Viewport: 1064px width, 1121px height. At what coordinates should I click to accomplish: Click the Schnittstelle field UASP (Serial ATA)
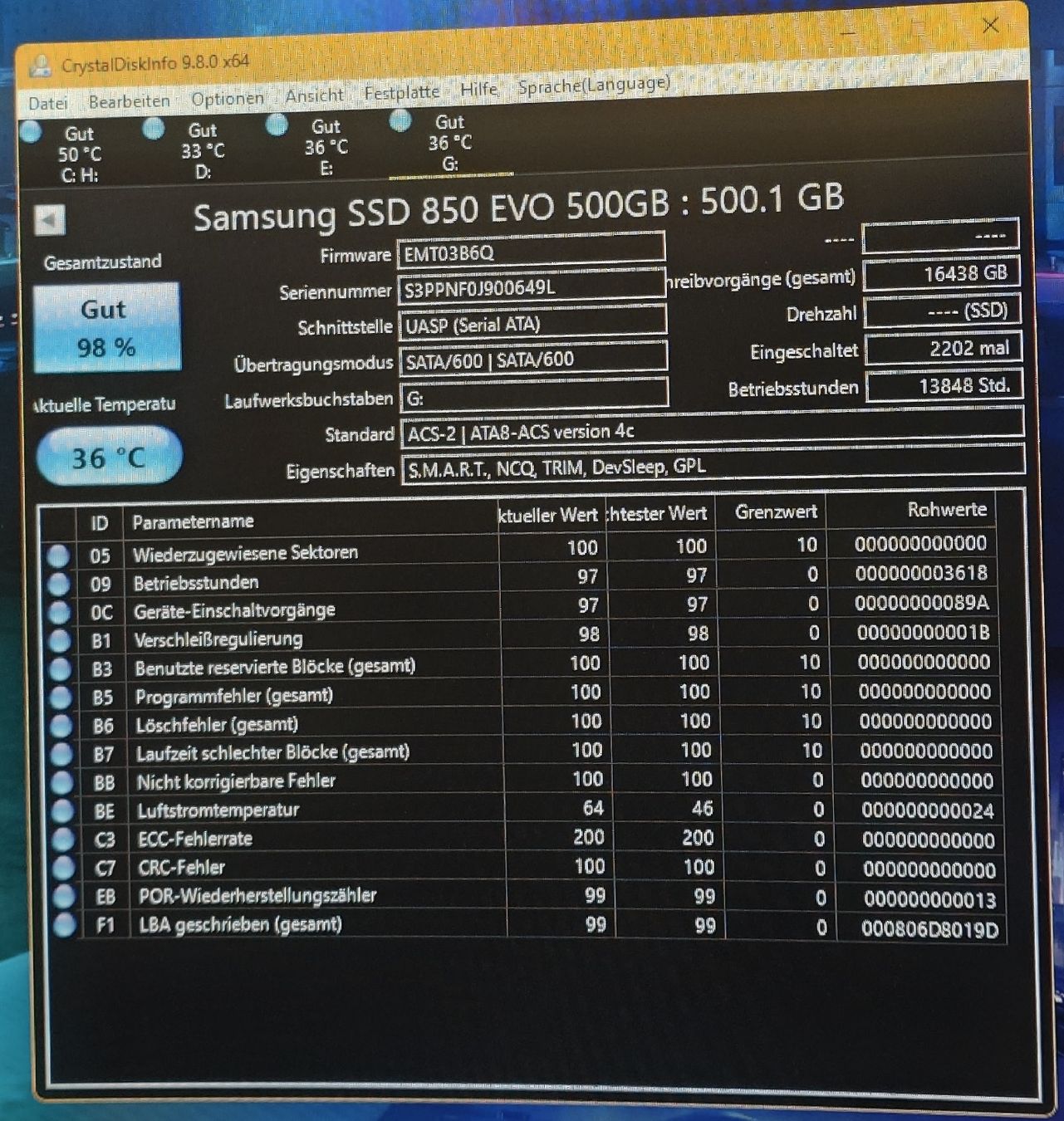(532, 323)
